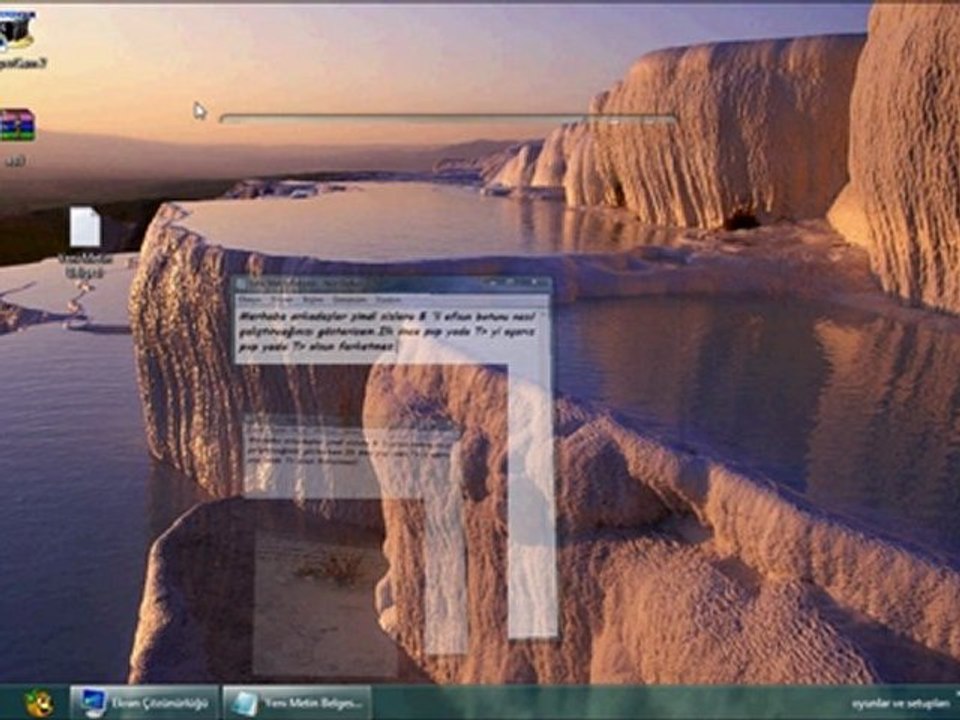Switch to Ekran Çözünürlüğü taskbar button

[x=144, y=703]
